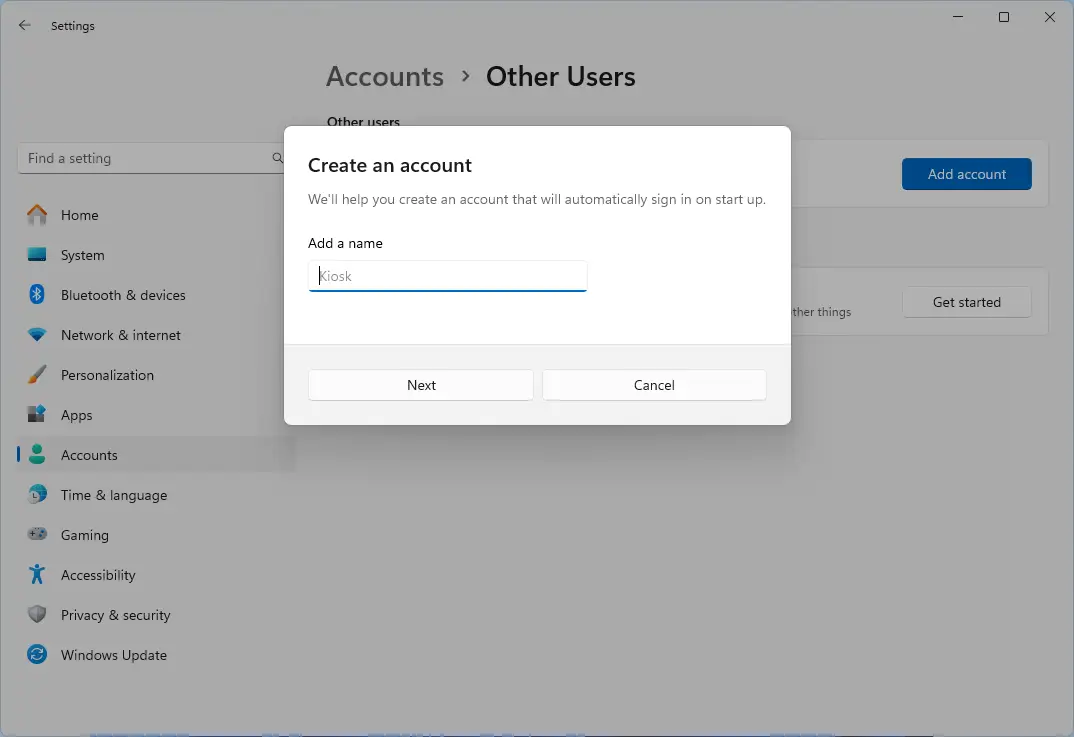Click the Create an account title
Image resolution: width=1074 pixels, height=737 pixels.
click(390, 165)
